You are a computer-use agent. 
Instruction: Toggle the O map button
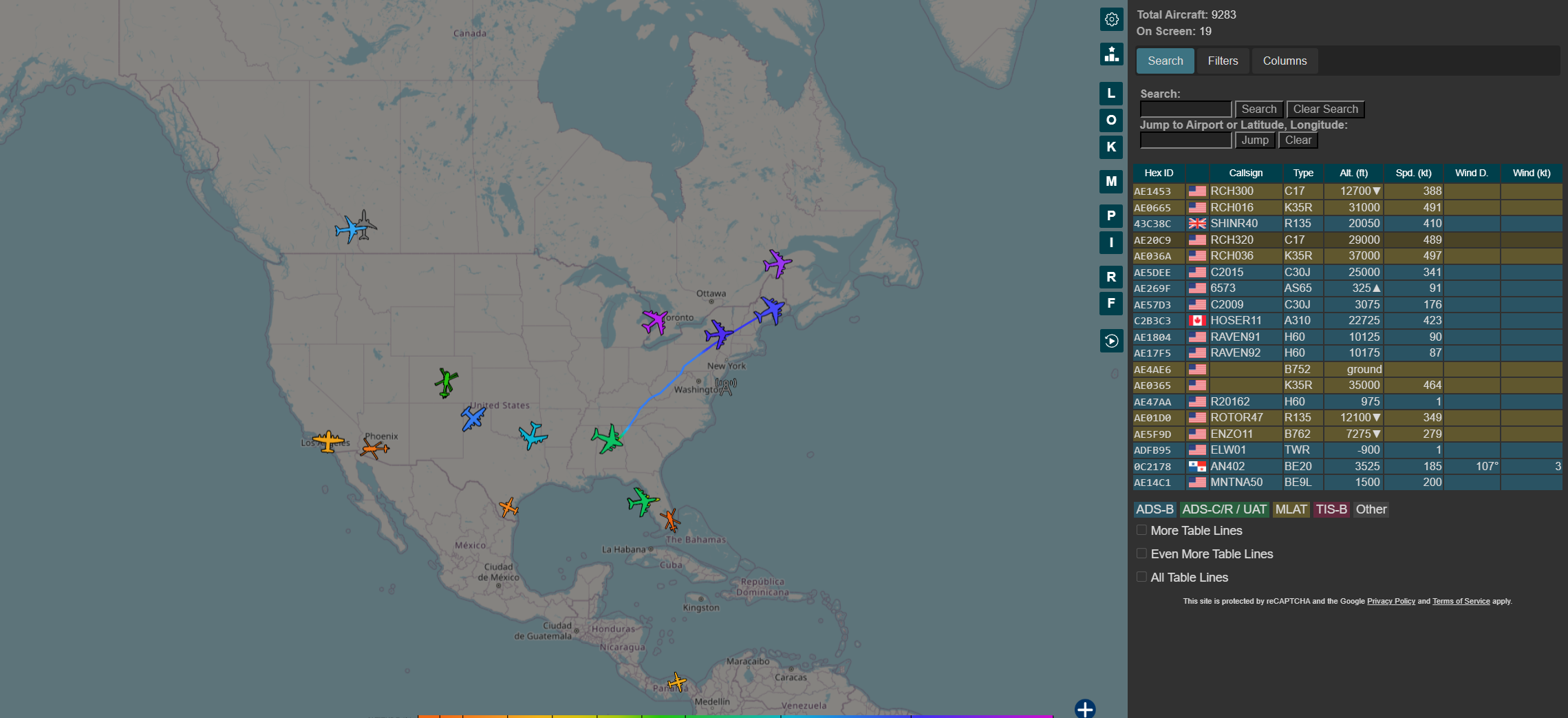tap(1111, 120)
